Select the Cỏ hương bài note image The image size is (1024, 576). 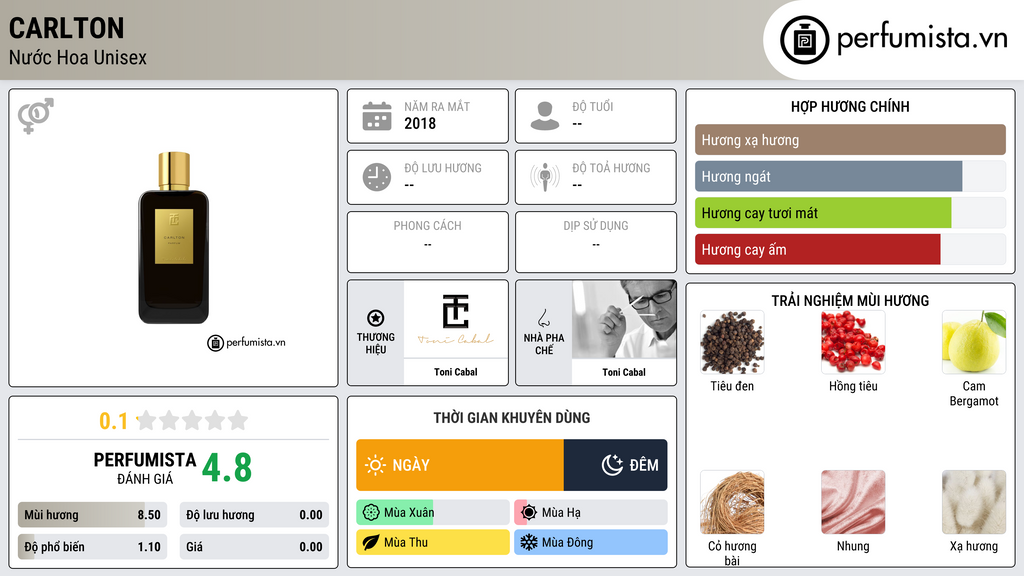click(732, 502)
